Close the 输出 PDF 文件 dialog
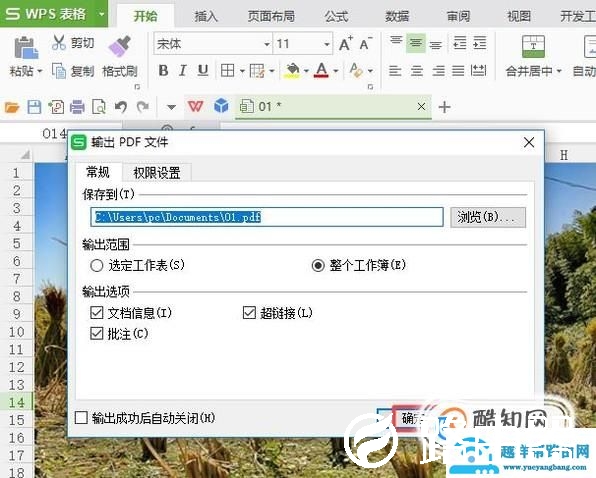 point(529,142)
